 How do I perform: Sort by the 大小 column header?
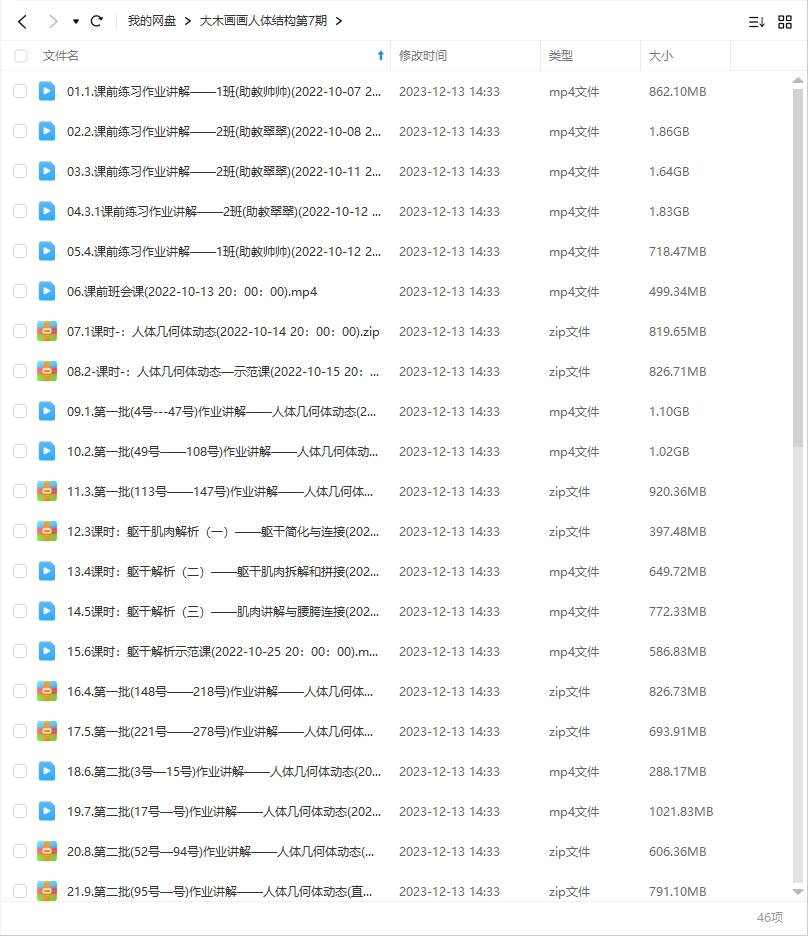[x=660, y=56]
